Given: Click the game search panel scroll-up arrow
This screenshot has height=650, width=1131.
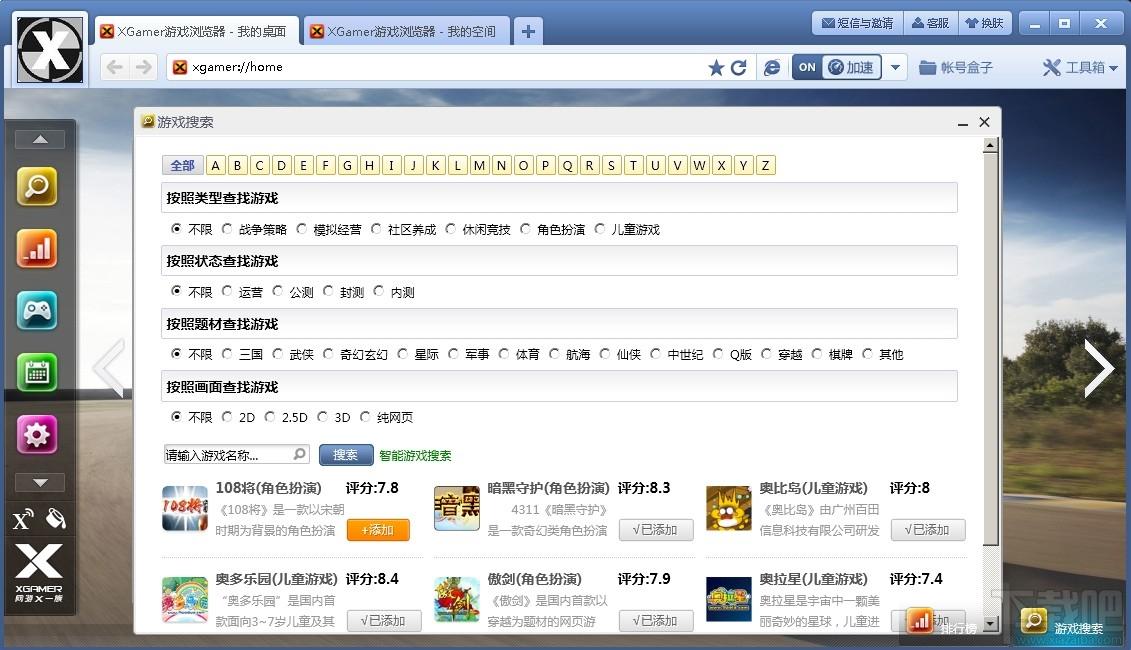Looking at the screenshot, I should coord(990,146).
